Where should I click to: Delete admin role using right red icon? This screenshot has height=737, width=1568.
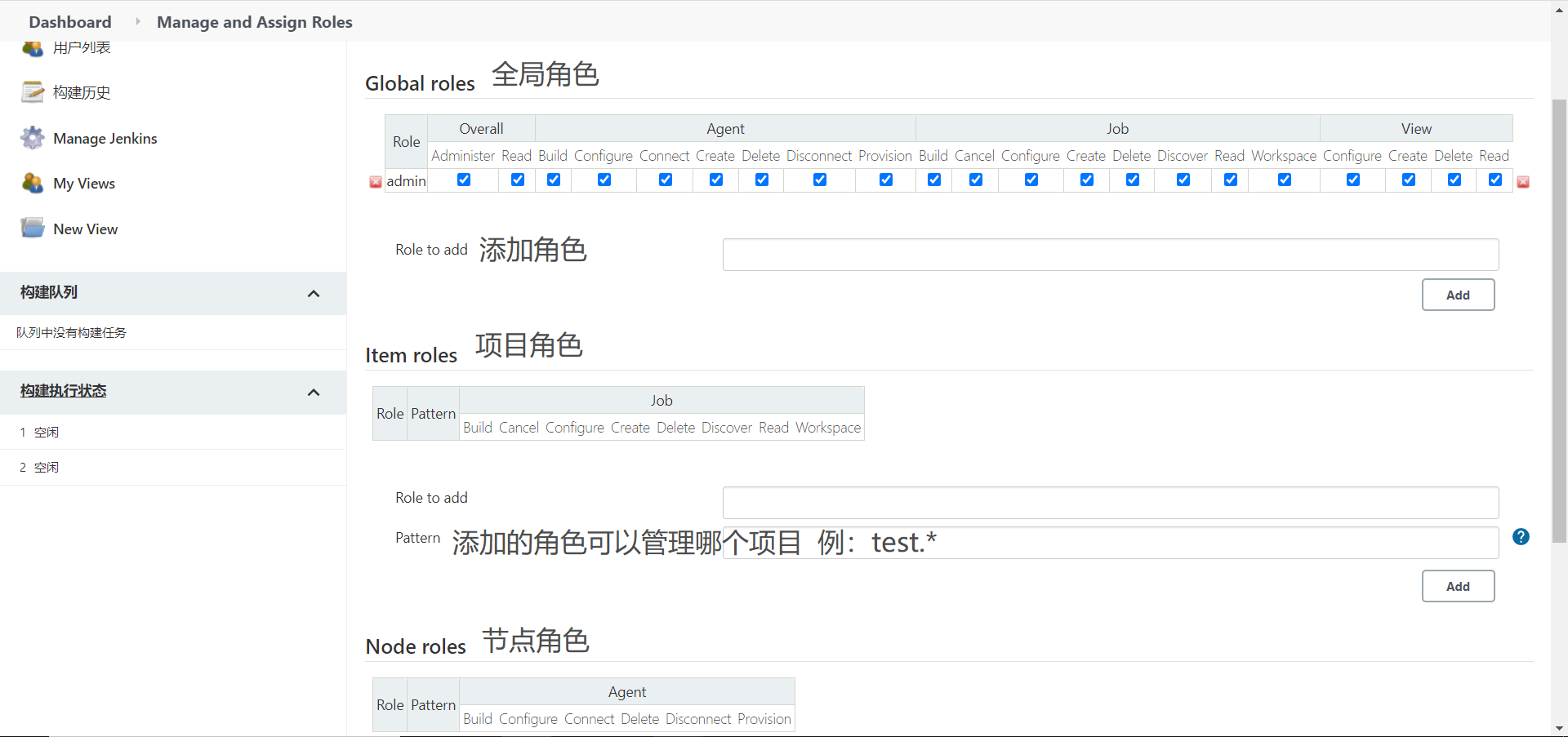1523,182
